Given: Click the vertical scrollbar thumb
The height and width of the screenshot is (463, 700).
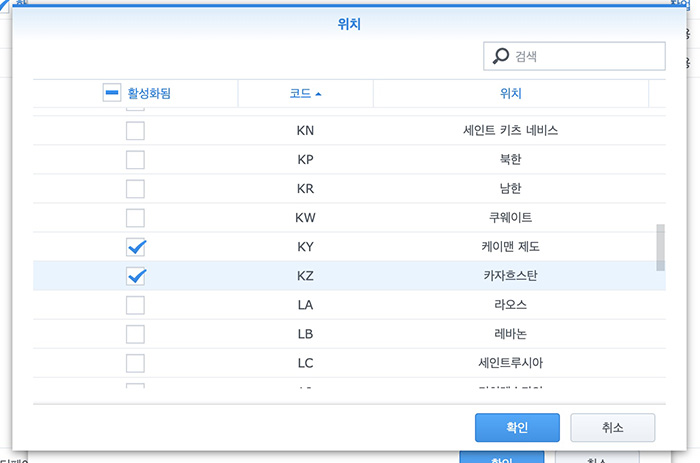Looking at the screenshot, I should click(x=660, y=247).
